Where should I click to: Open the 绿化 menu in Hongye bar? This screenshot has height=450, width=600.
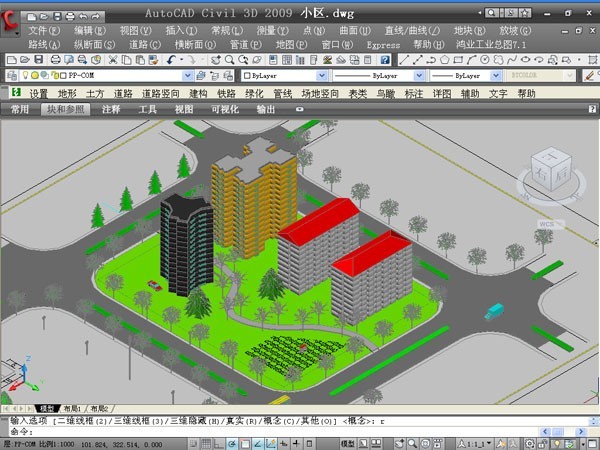(254, 93)
